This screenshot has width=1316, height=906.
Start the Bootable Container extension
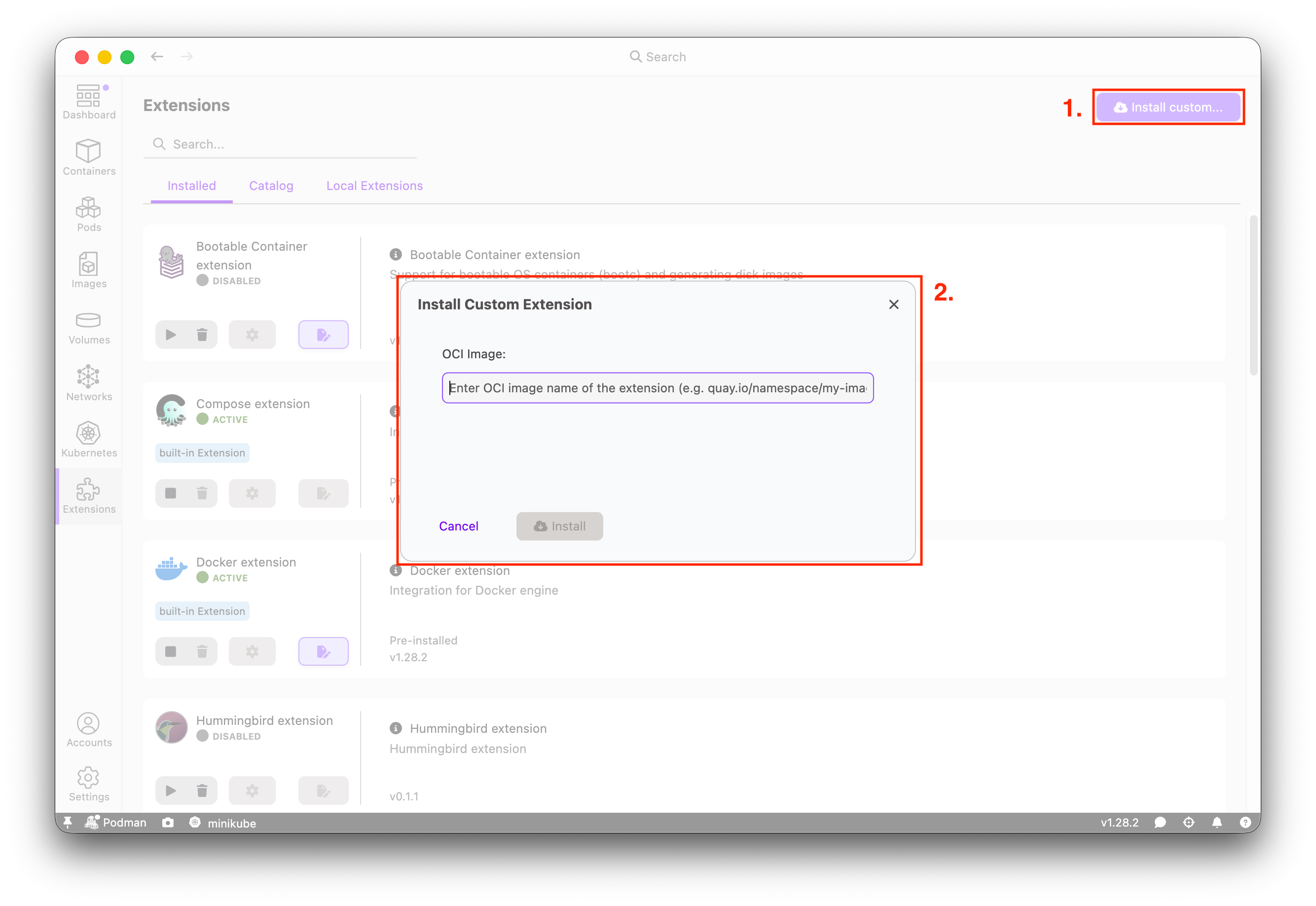click(170, 335)
